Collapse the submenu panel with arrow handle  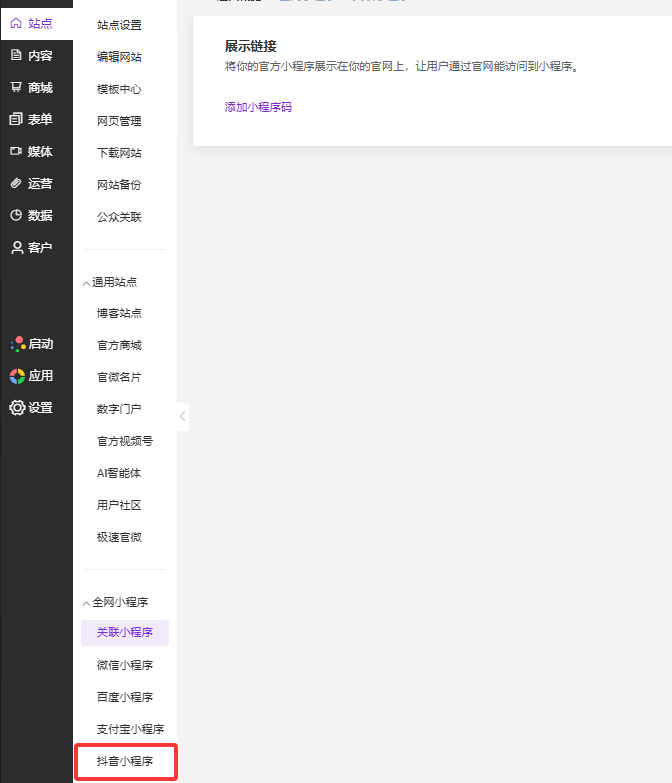183,416
